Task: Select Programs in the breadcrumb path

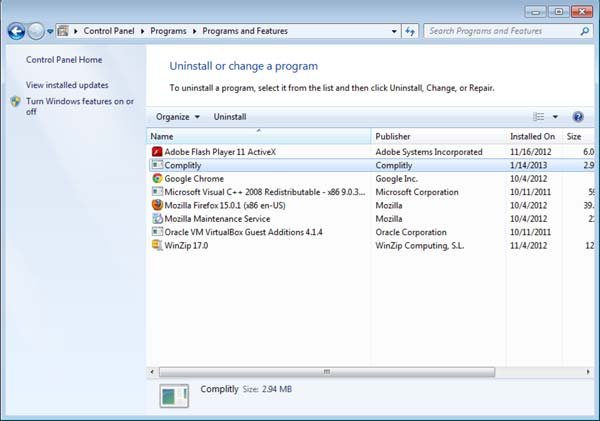Action: (x=168, y=31)
